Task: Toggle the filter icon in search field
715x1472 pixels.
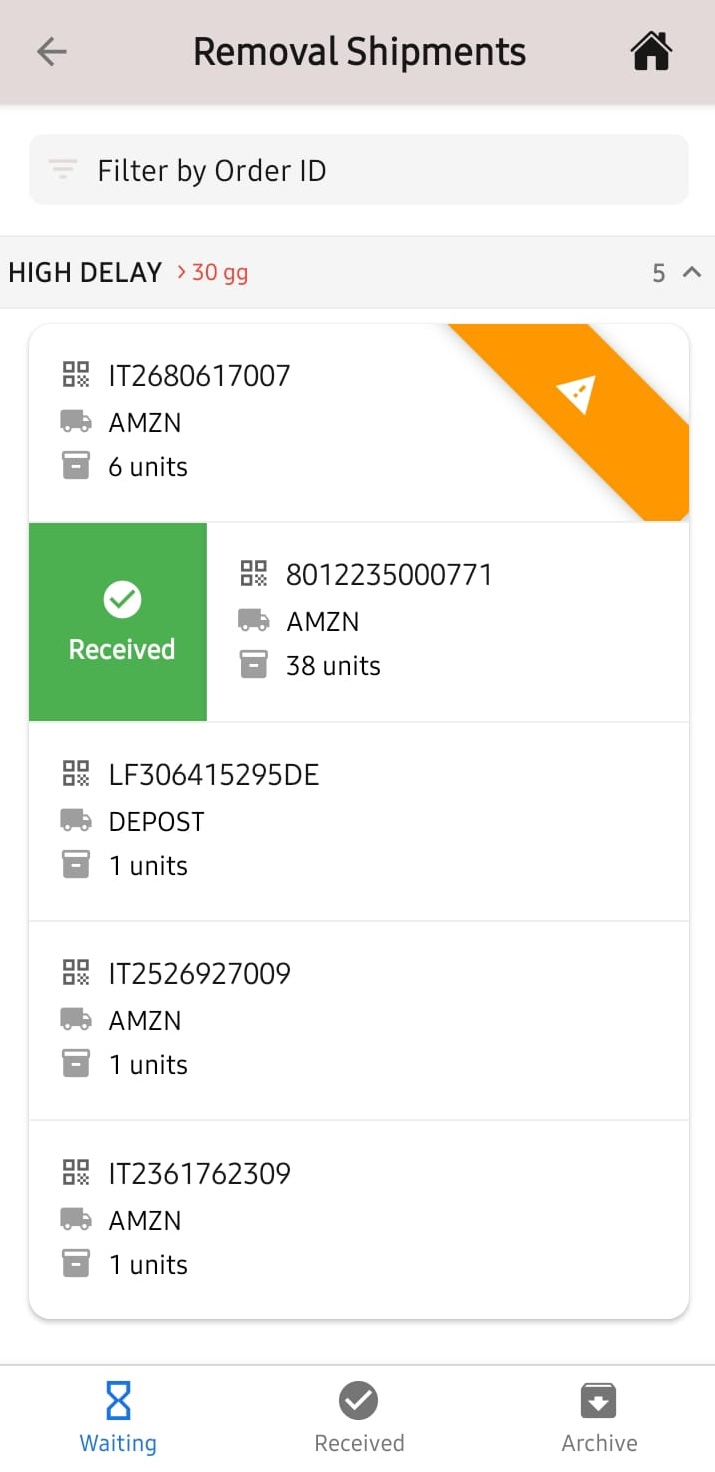Action: [x=62, y=169]
